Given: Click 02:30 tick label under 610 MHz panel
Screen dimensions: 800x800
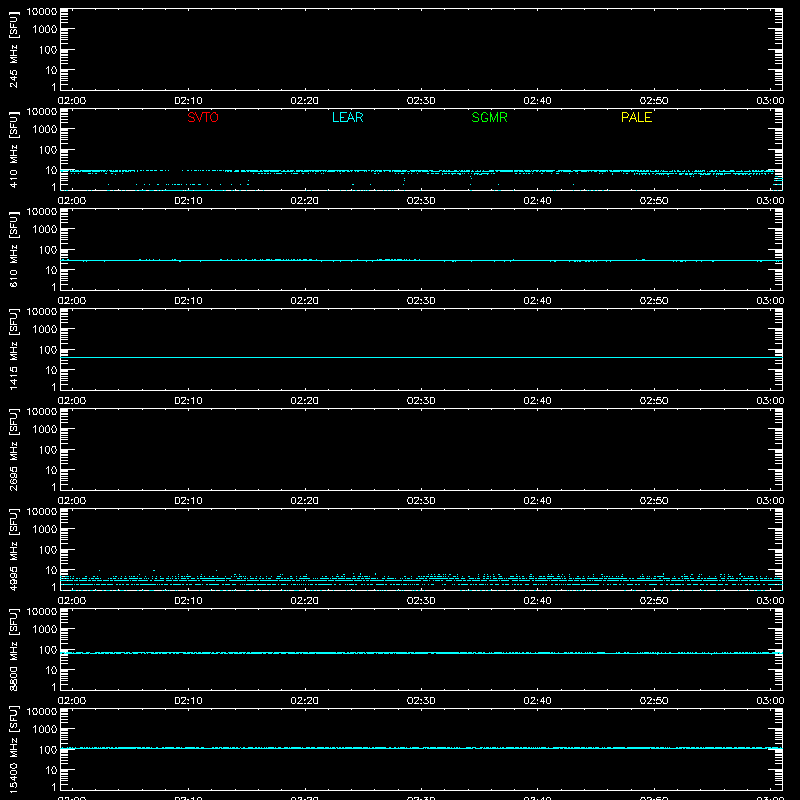Looking at the screenshot, I should pos(421,301).
